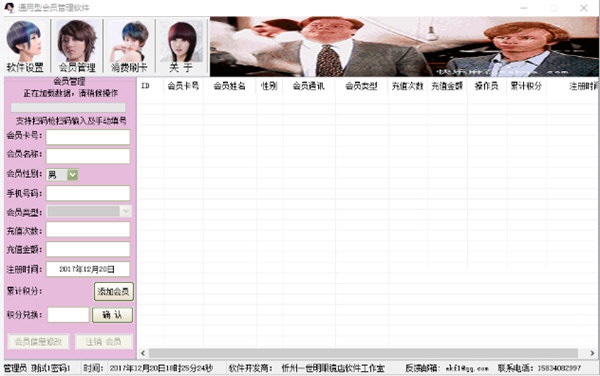Open 关于 toolbar icon
This screenshot has height=376, width=600.
tap(182, 47)
